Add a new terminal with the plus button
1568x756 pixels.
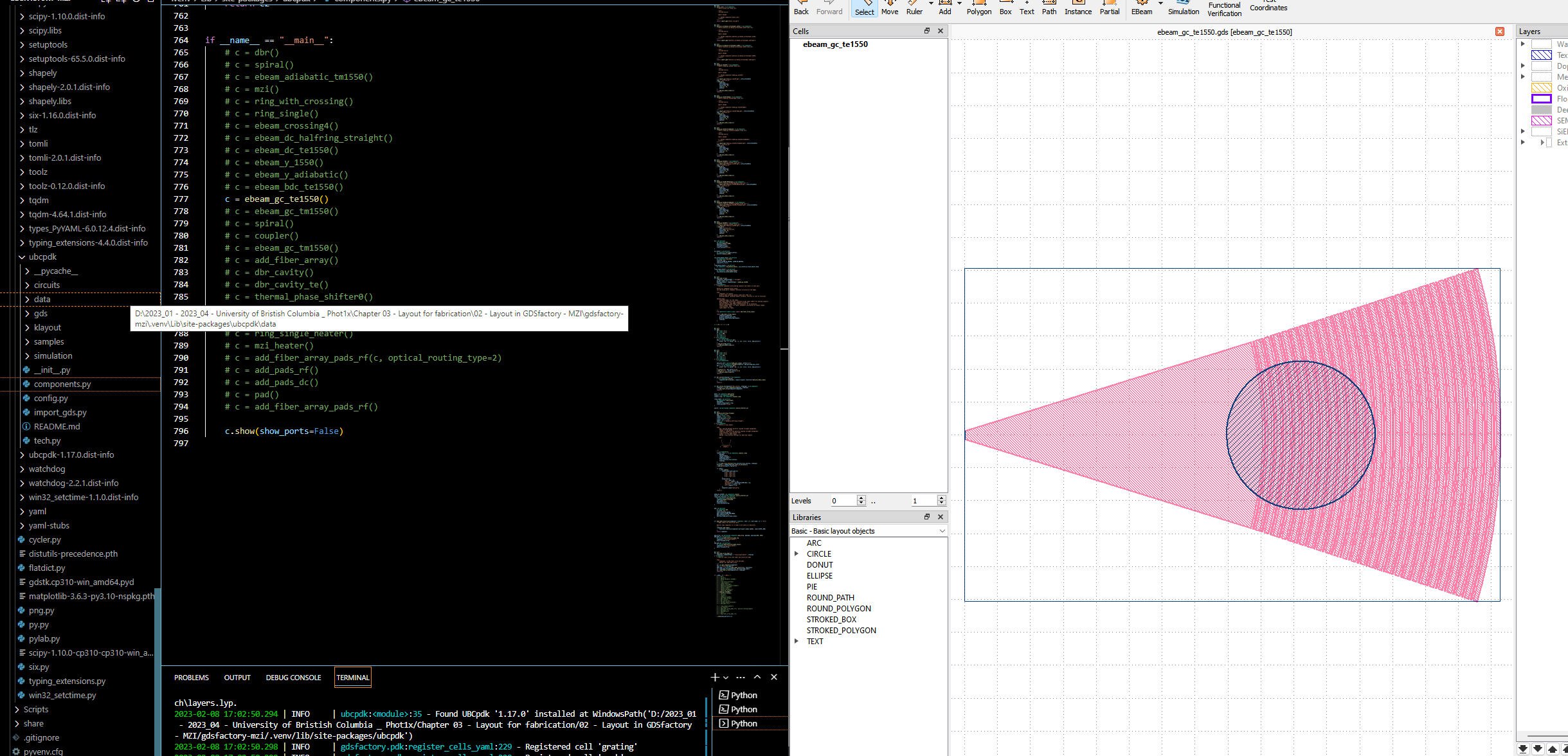pyautogui.click(x=714, y=677)
